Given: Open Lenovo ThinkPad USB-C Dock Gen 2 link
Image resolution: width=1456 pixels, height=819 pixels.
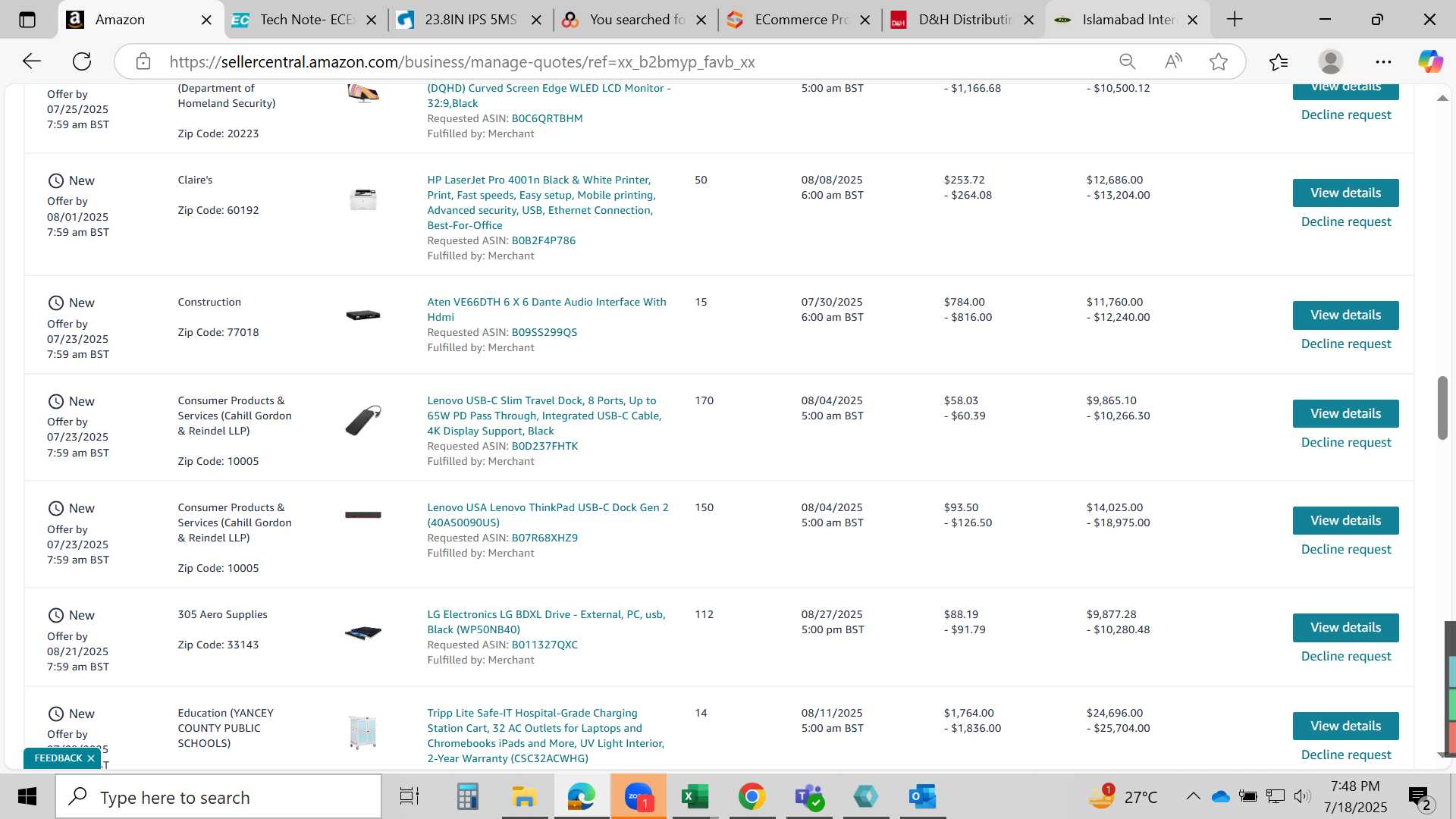Looking at the screenshot, I should pos(548,515).
